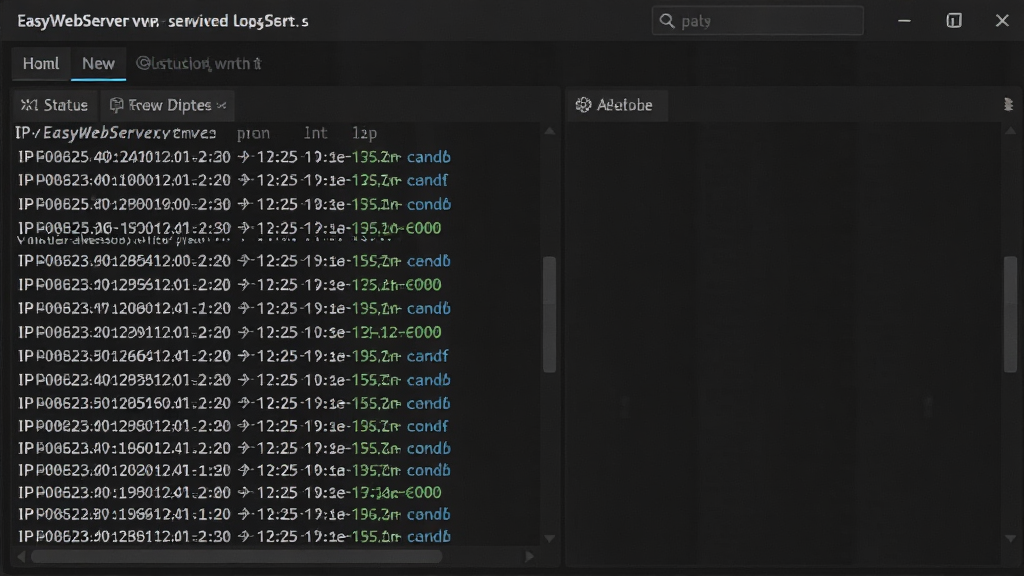Open the candb link in row P00625.40:241012

(428, 157)
